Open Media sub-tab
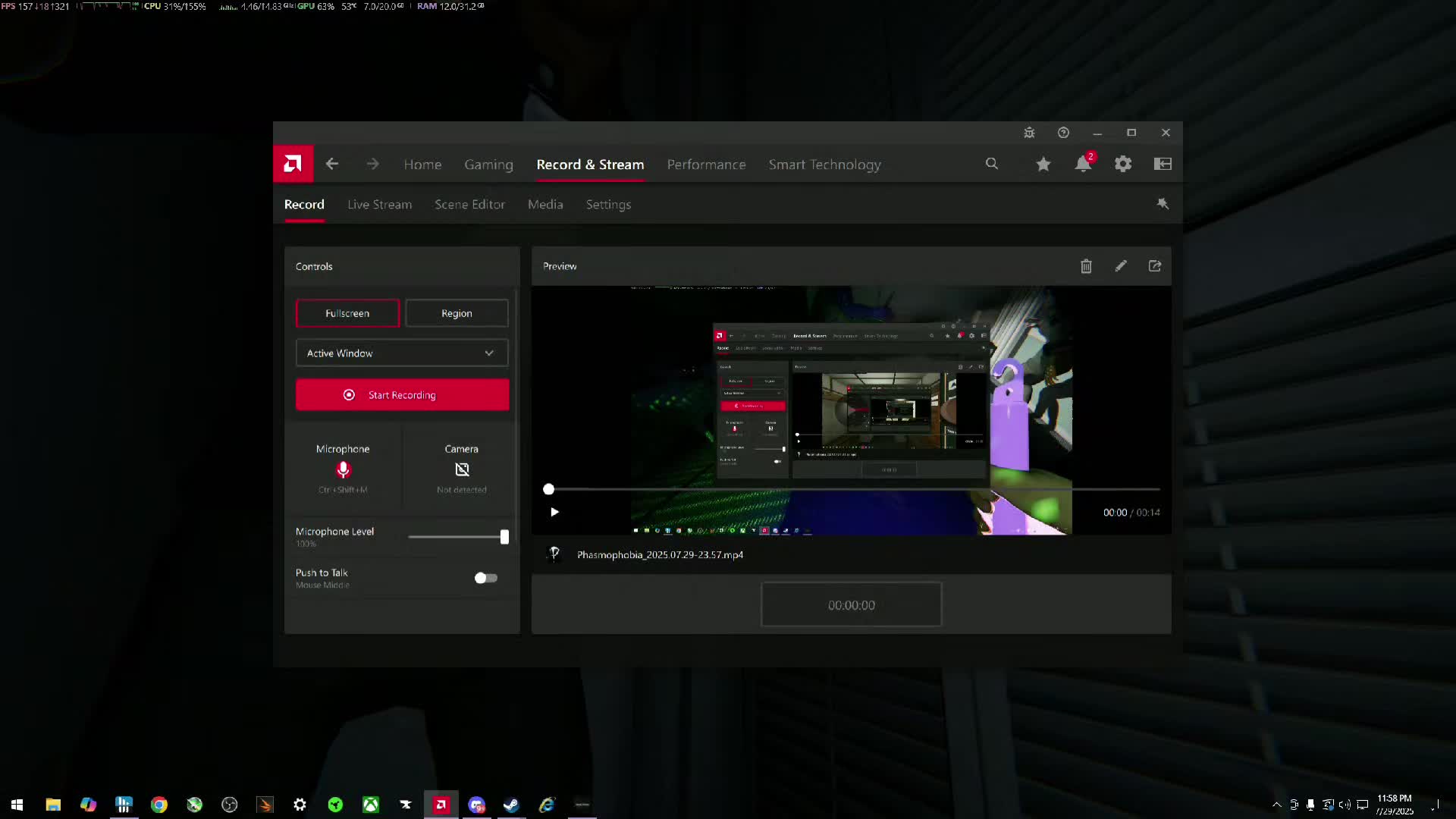The height and width of the screenshot is (819, 1456). tap(545, 205)
